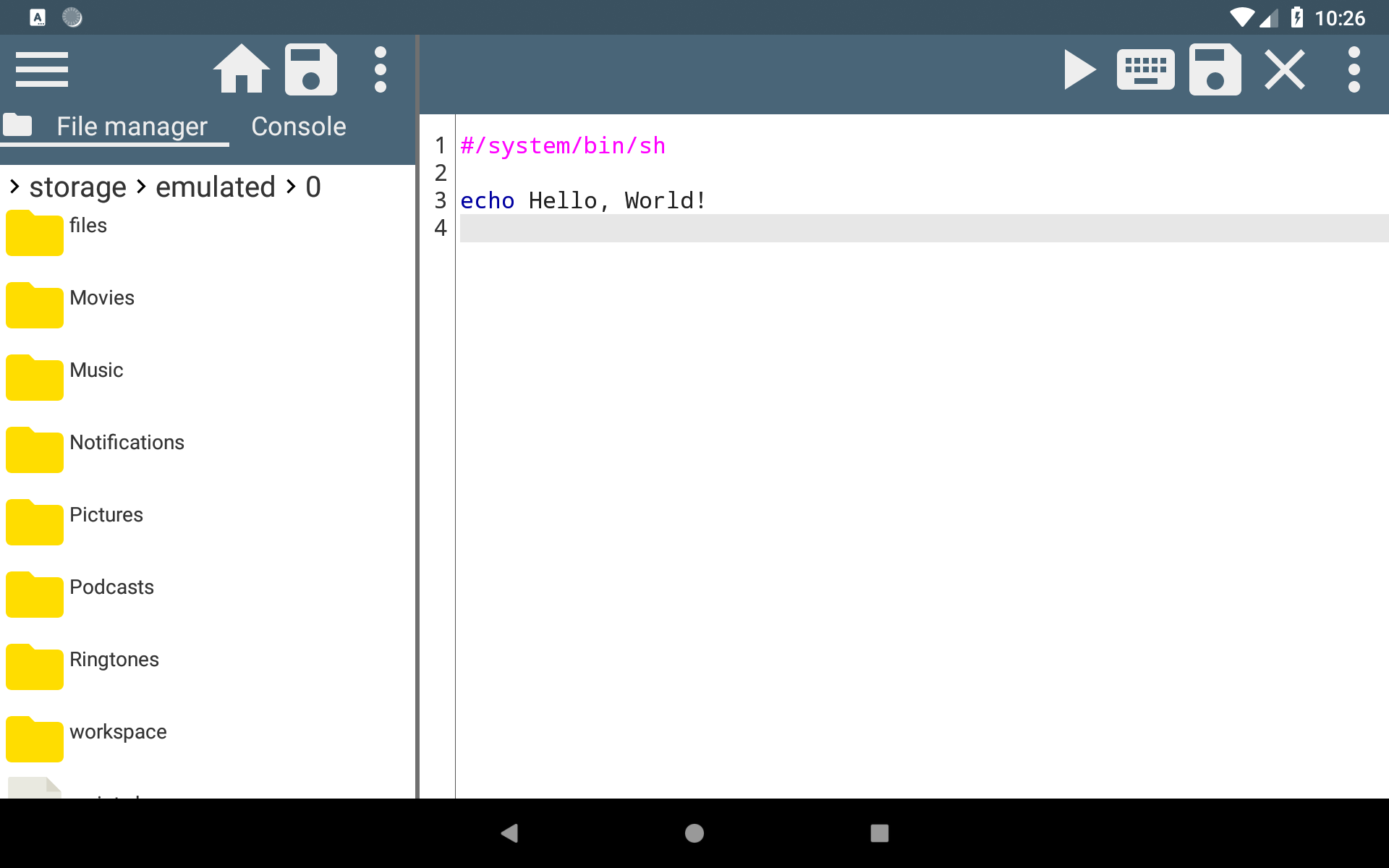Run the script with the play icon
Viewport: 1389px width, 868px height.
tap(1079, 69)
